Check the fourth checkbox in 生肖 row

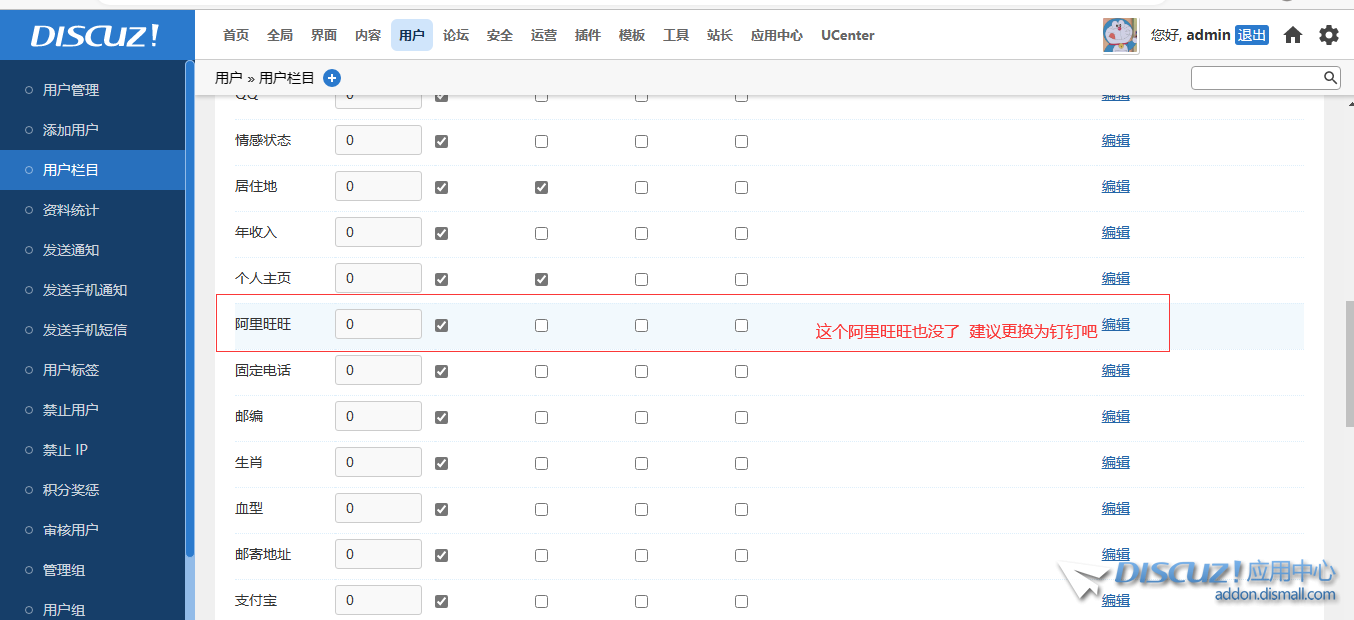click(x=741, y=463)
